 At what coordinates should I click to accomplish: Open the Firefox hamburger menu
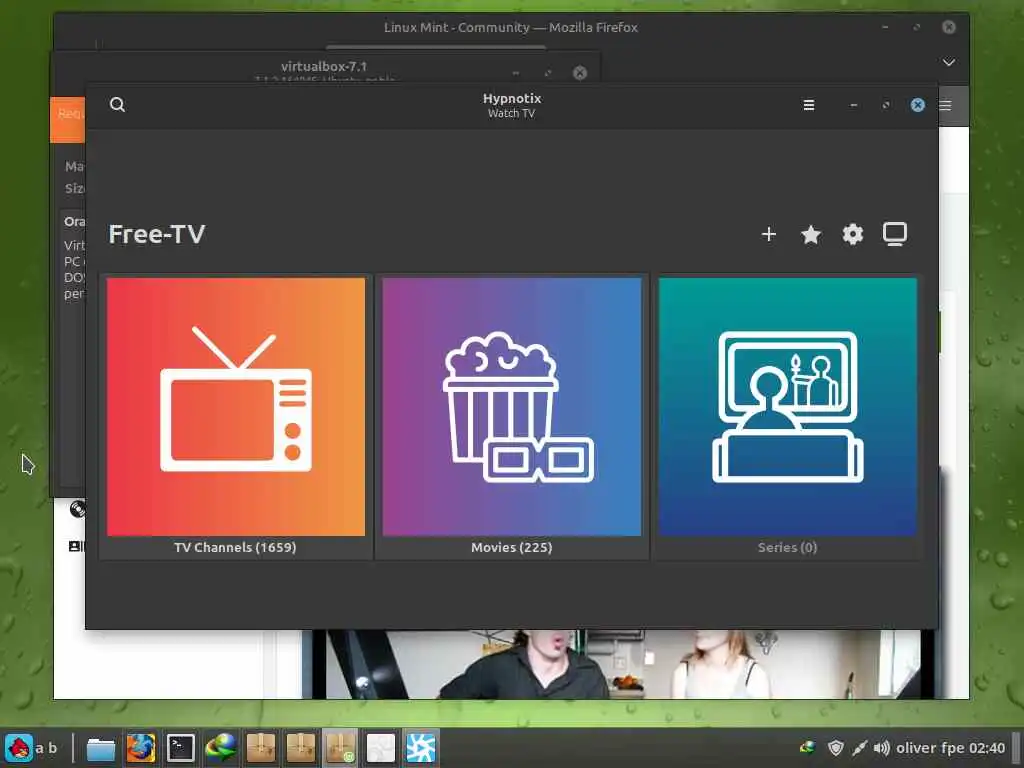click(946, 105)
